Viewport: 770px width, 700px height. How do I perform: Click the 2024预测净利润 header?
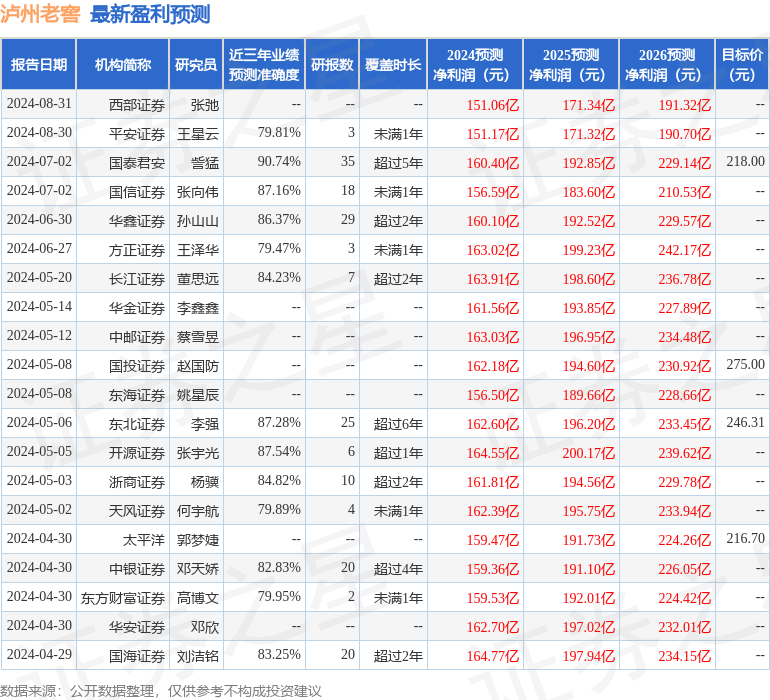pyautogui.click(x=475, y=64)
